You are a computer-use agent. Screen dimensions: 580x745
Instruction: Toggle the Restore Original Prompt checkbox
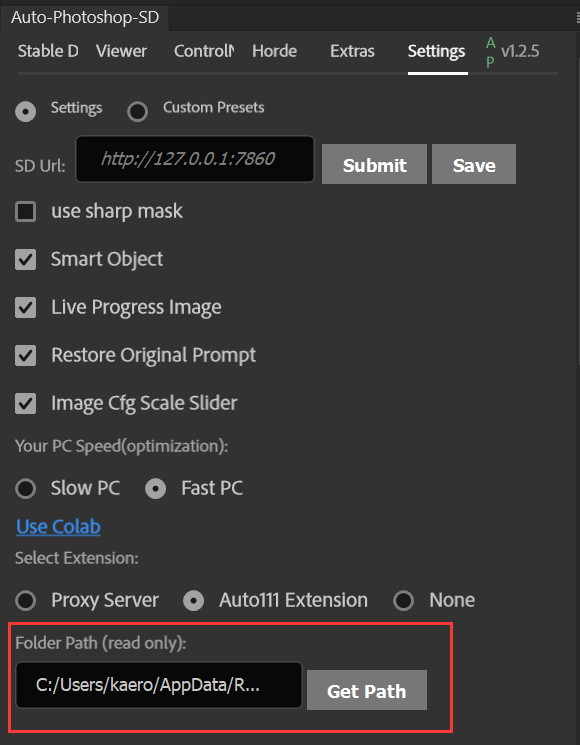coord(26,355)
